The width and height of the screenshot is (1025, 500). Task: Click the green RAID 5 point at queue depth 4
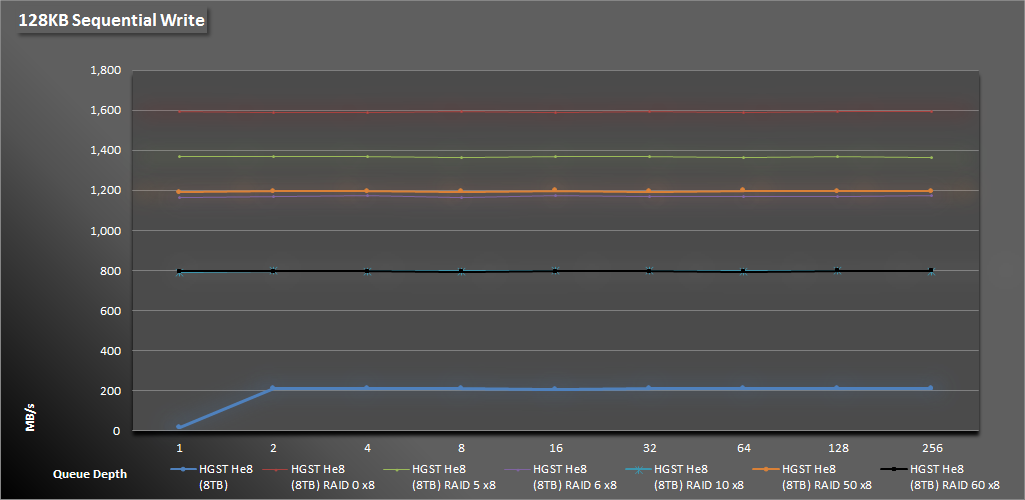tap(367, 156)
